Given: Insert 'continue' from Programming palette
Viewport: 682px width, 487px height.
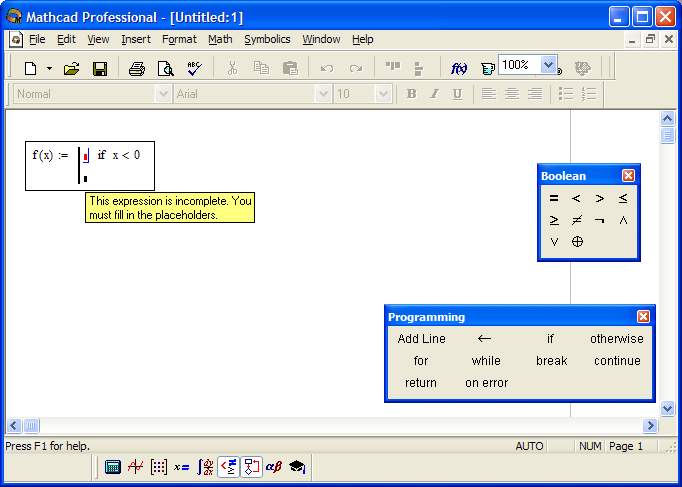Looking at the screenshot, I should [617, 361].
